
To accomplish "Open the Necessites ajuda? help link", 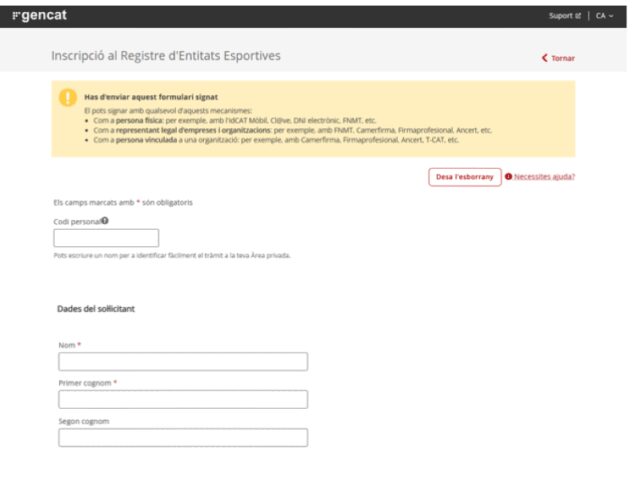I will click(x=544, y=177).
